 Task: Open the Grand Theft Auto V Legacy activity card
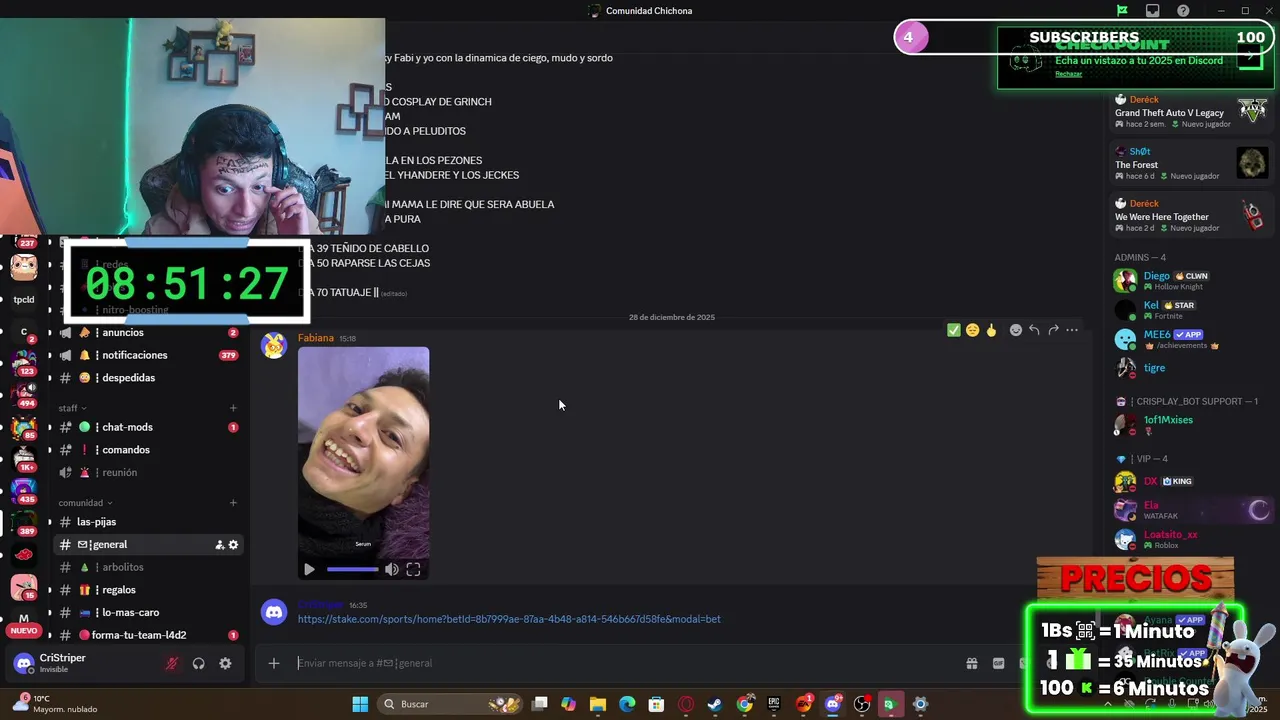tap(1190, 112)
